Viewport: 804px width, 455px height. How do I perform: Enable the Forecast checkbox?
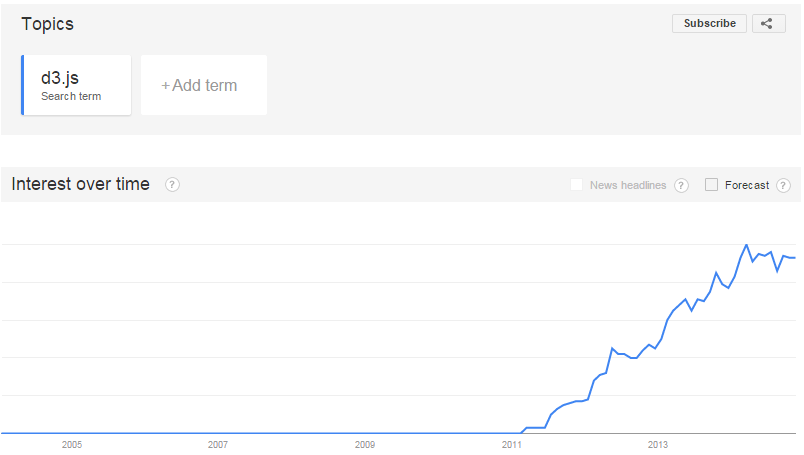click(x=711, y=185)
